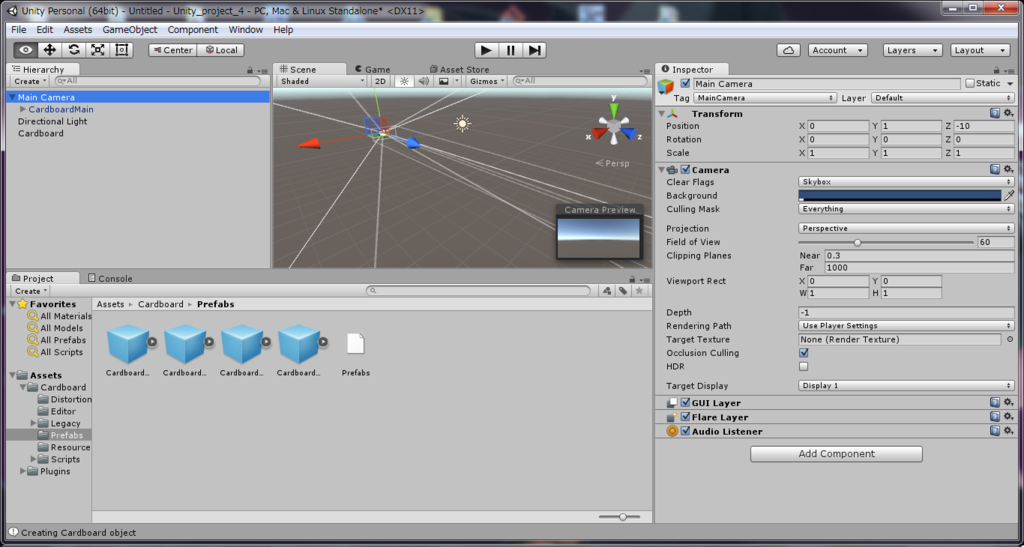Disable the Camera component checkbox
This screenshot has height=547, width=1024.
click(x=685, y=170)
